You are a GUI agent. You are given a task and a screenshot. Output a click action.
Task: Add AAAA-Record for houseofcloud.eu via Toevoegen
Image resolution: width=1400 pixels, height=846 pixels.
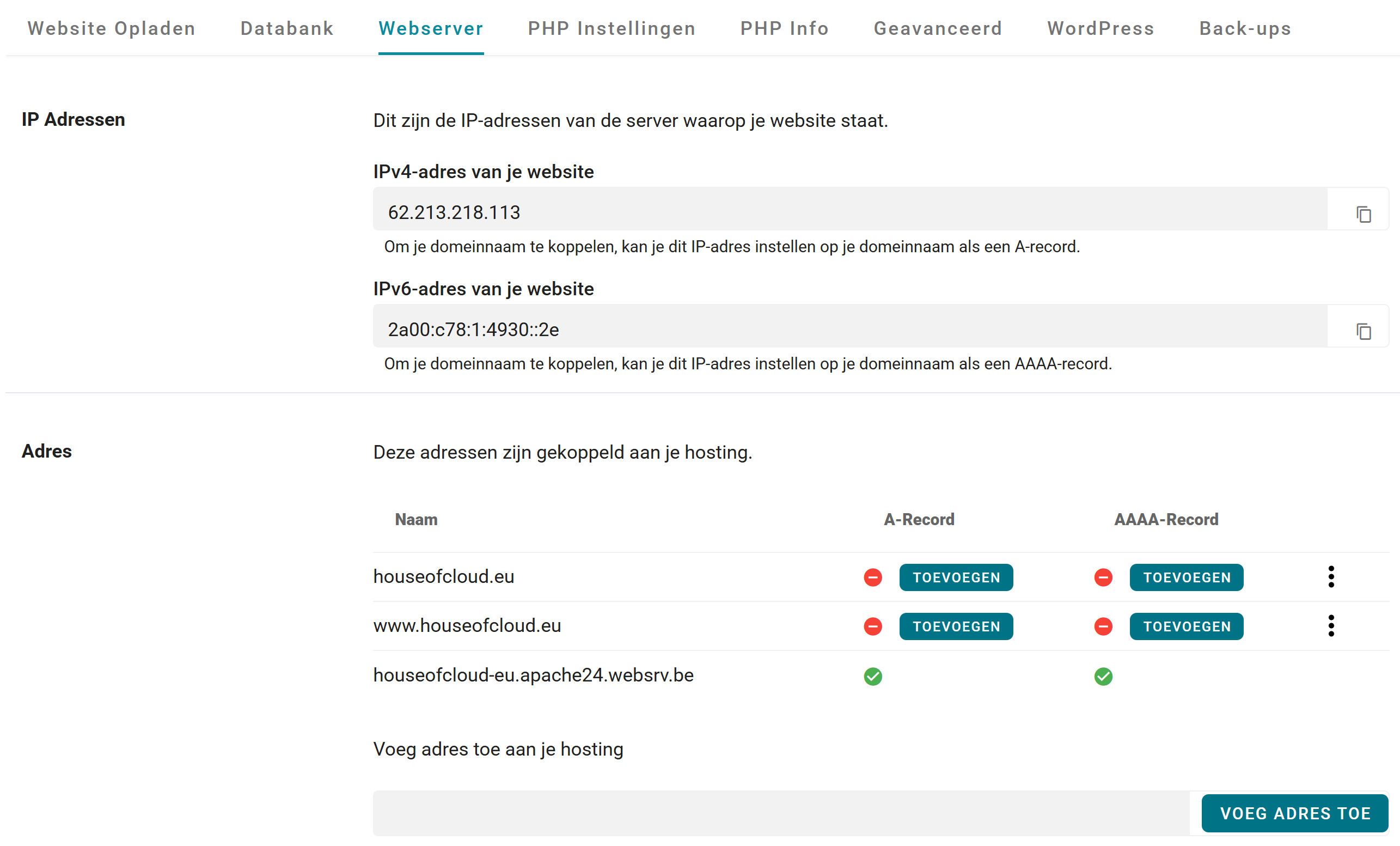[1187, 577]
